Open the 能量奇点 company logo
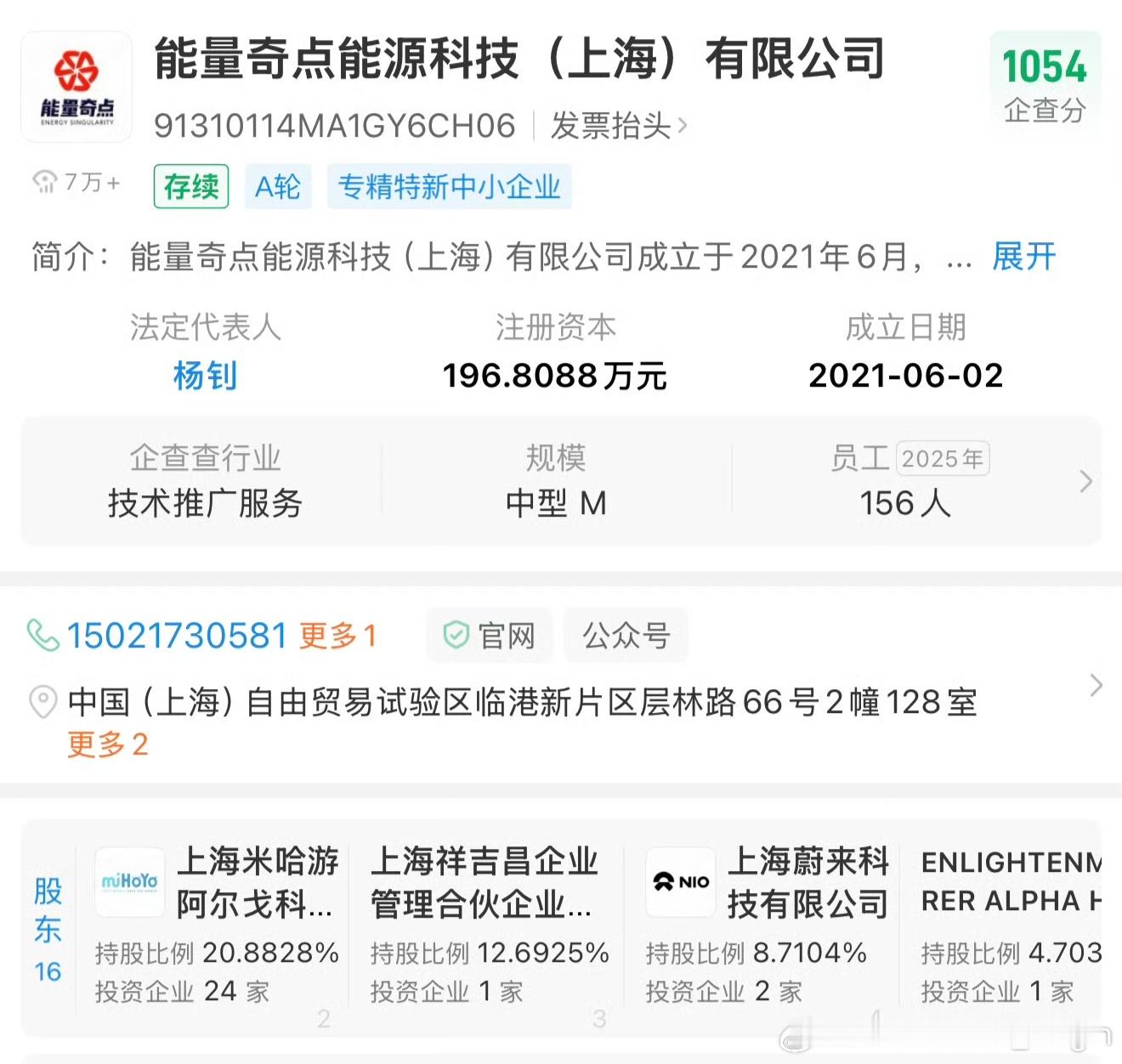Viewport: 1122px width, 1064px height. [x=76, y=87]
